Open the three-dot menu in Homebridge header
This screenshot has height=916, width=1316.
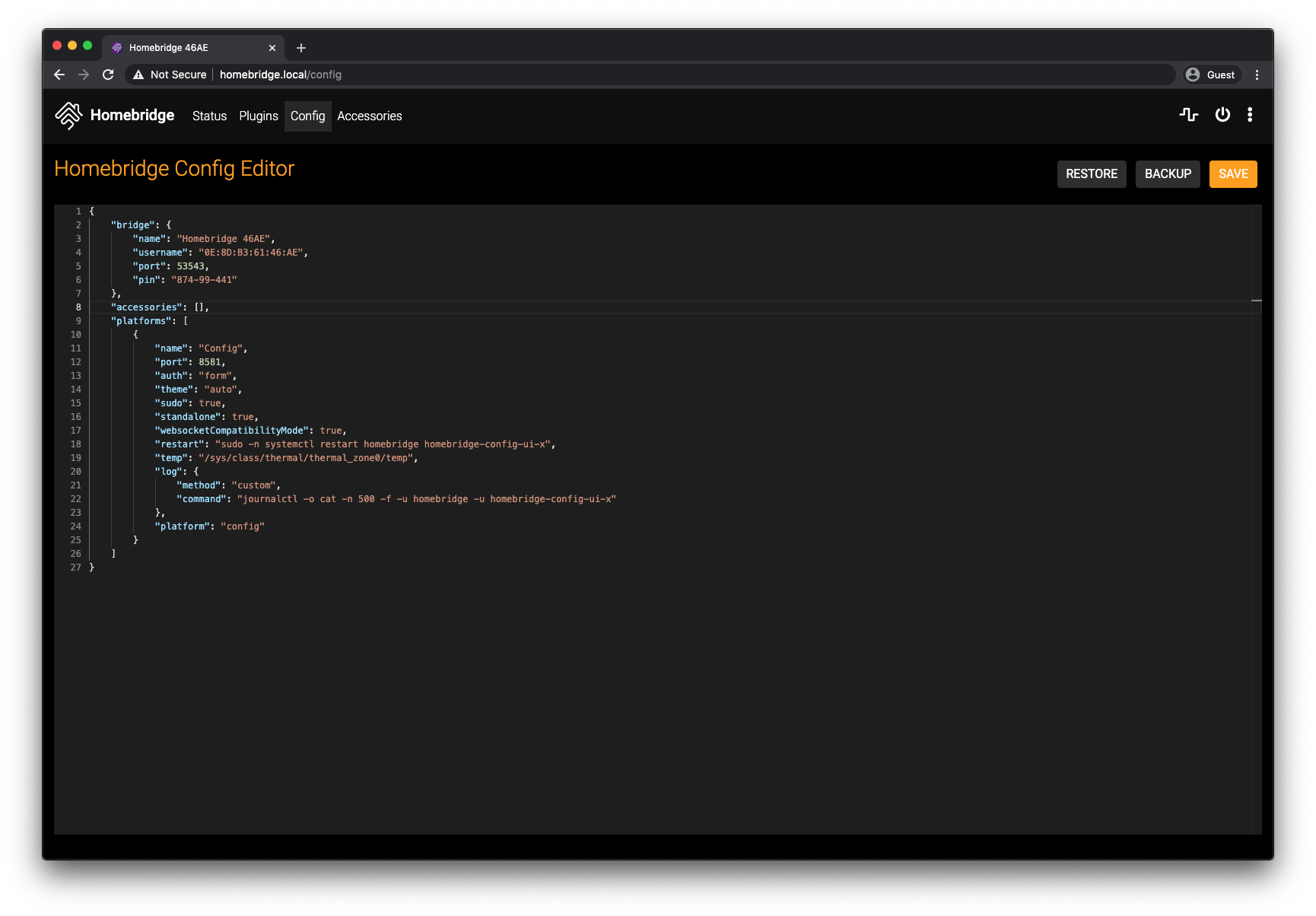coord(1250,115)
